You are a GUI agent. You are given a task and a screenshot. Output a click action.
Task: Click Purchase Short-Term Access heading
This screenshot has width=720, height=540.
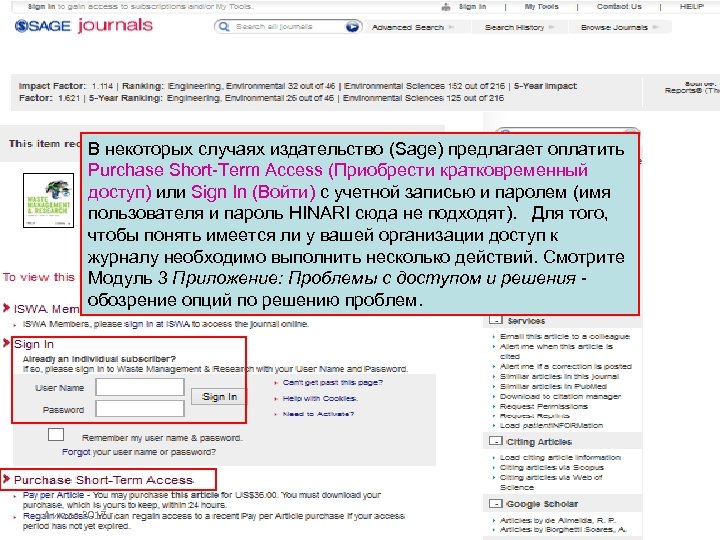click(104, 480)
